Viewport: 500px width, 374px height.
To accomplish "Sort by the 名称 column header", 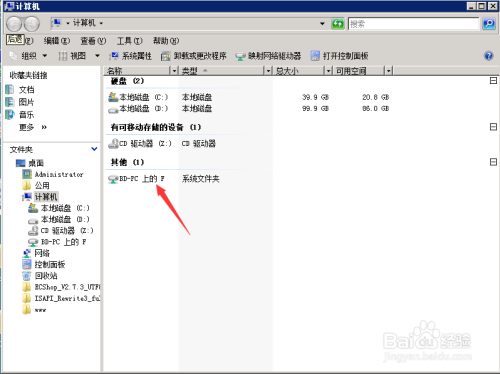I will point(137,71).
